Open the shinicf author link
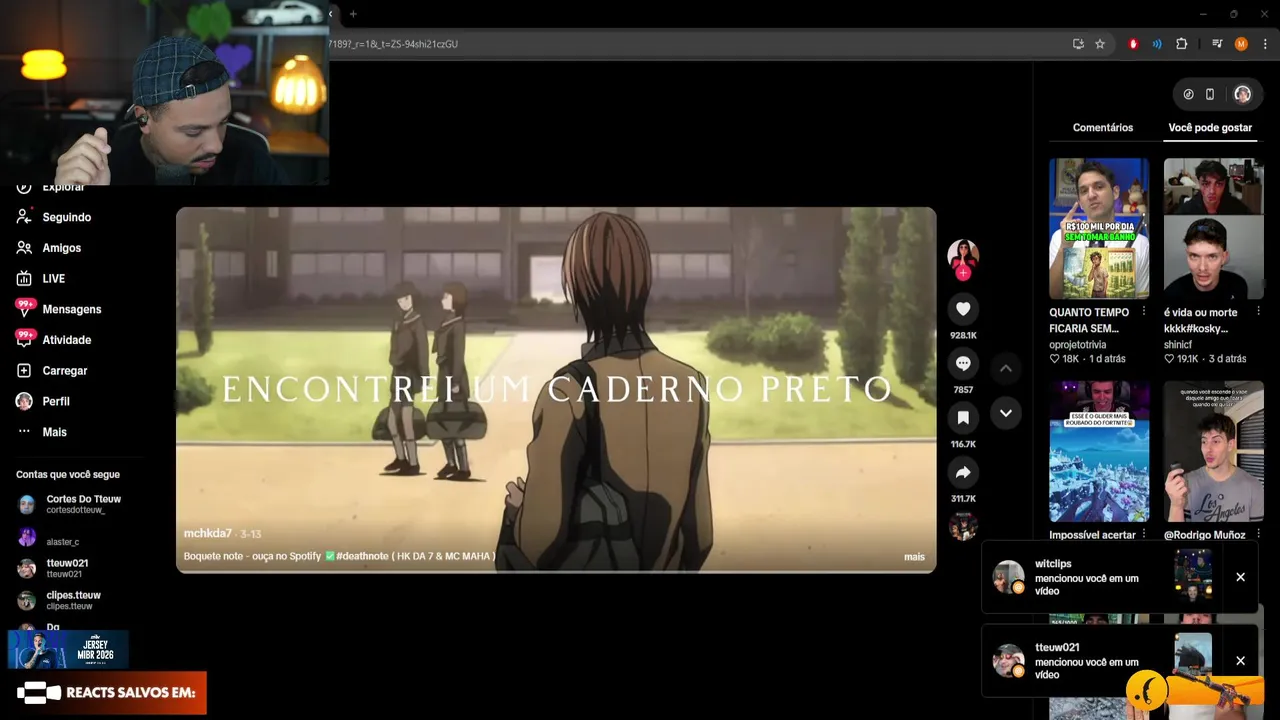Screen dimensions: 1280x720 [1179, 345]
